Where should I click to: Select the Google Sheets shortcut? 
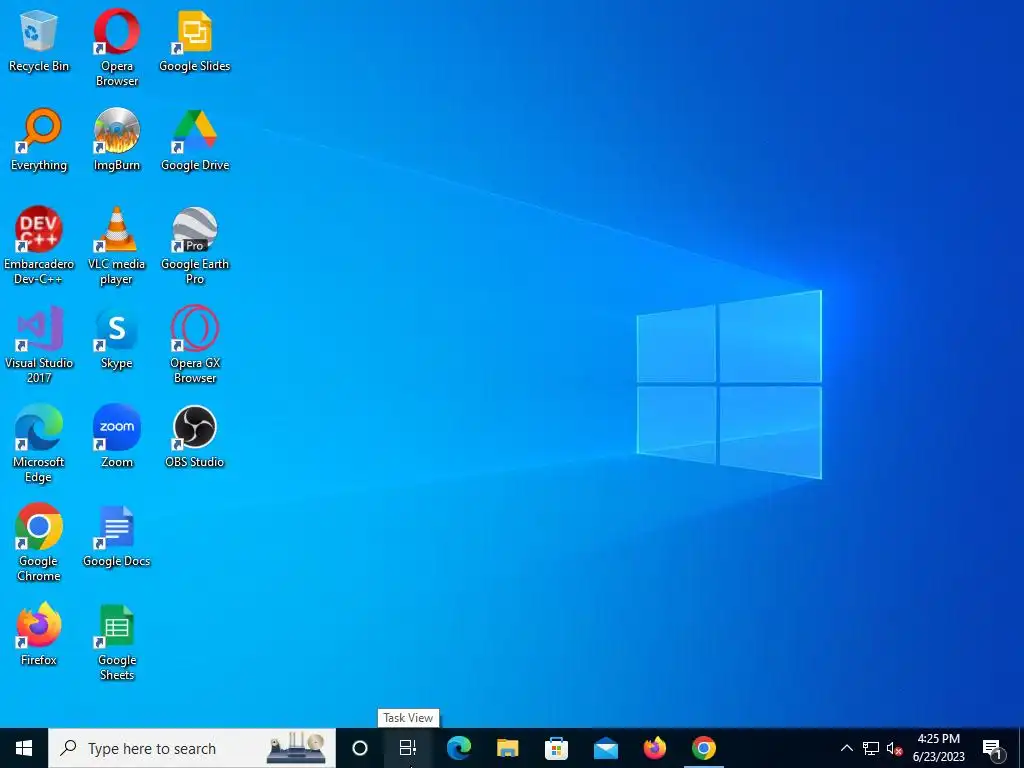[x=116, y=641]
